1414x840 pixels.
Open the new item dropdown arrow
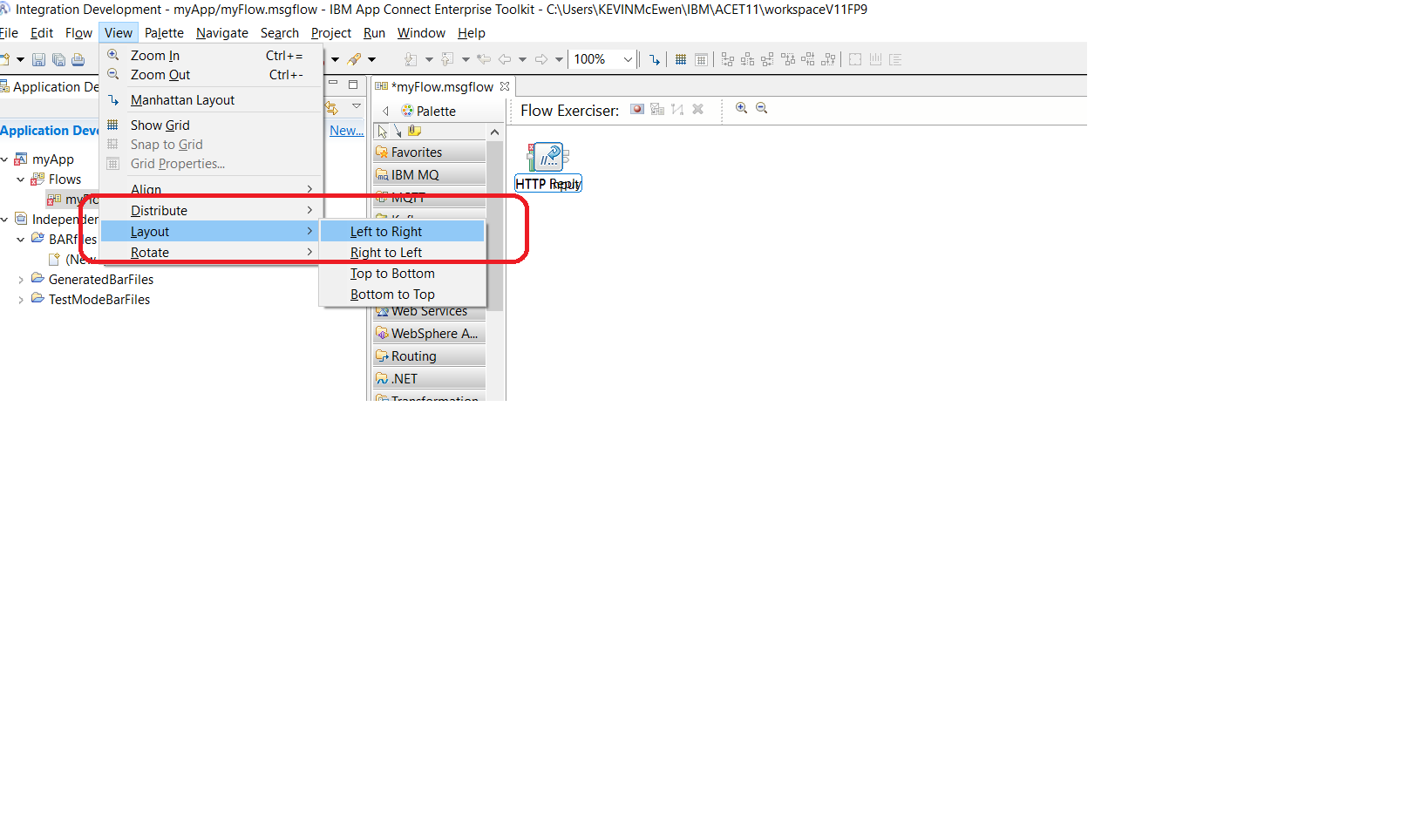20,60
